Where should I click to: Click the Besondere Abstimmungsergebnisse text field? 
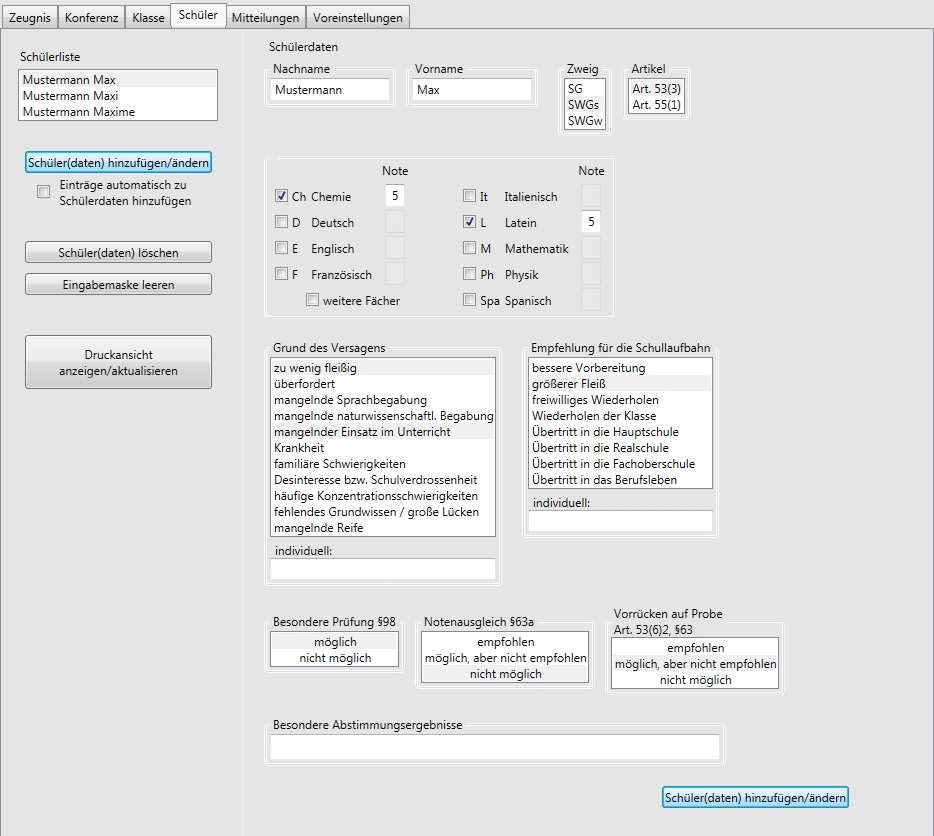tap(494, 747)
